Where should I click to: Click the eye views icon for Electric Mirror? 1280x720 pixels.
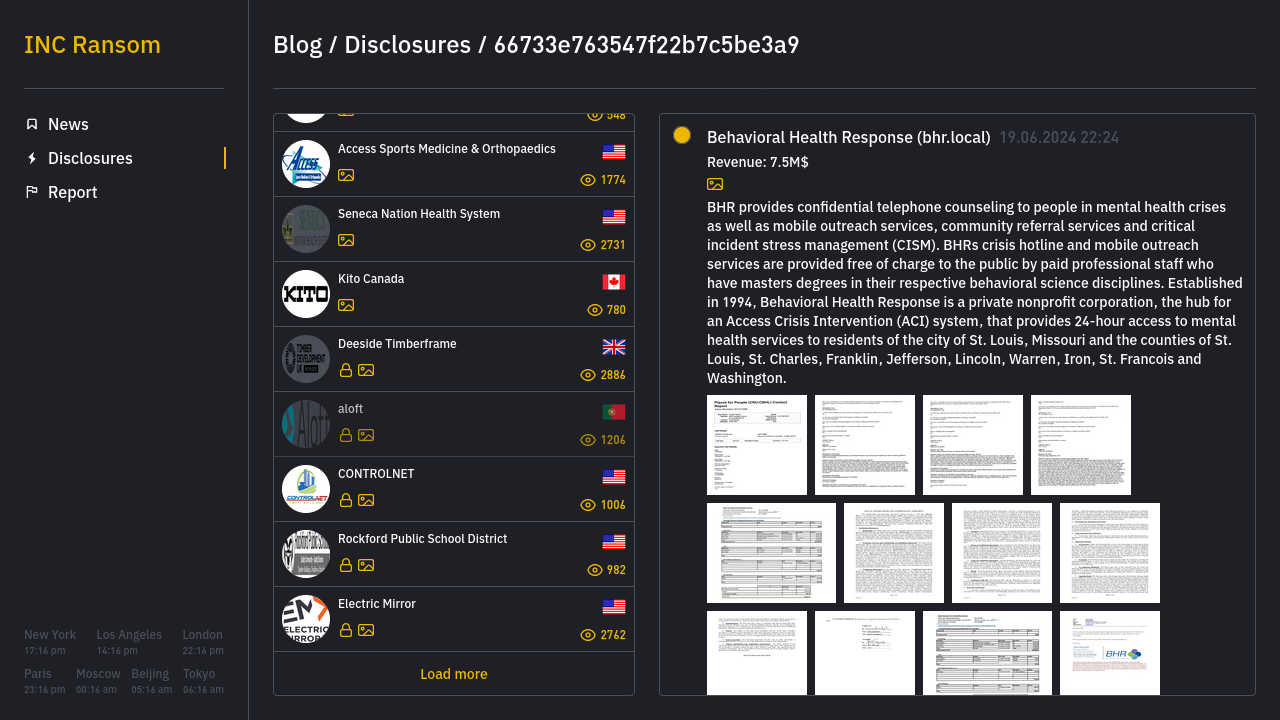tap(588, 635)
